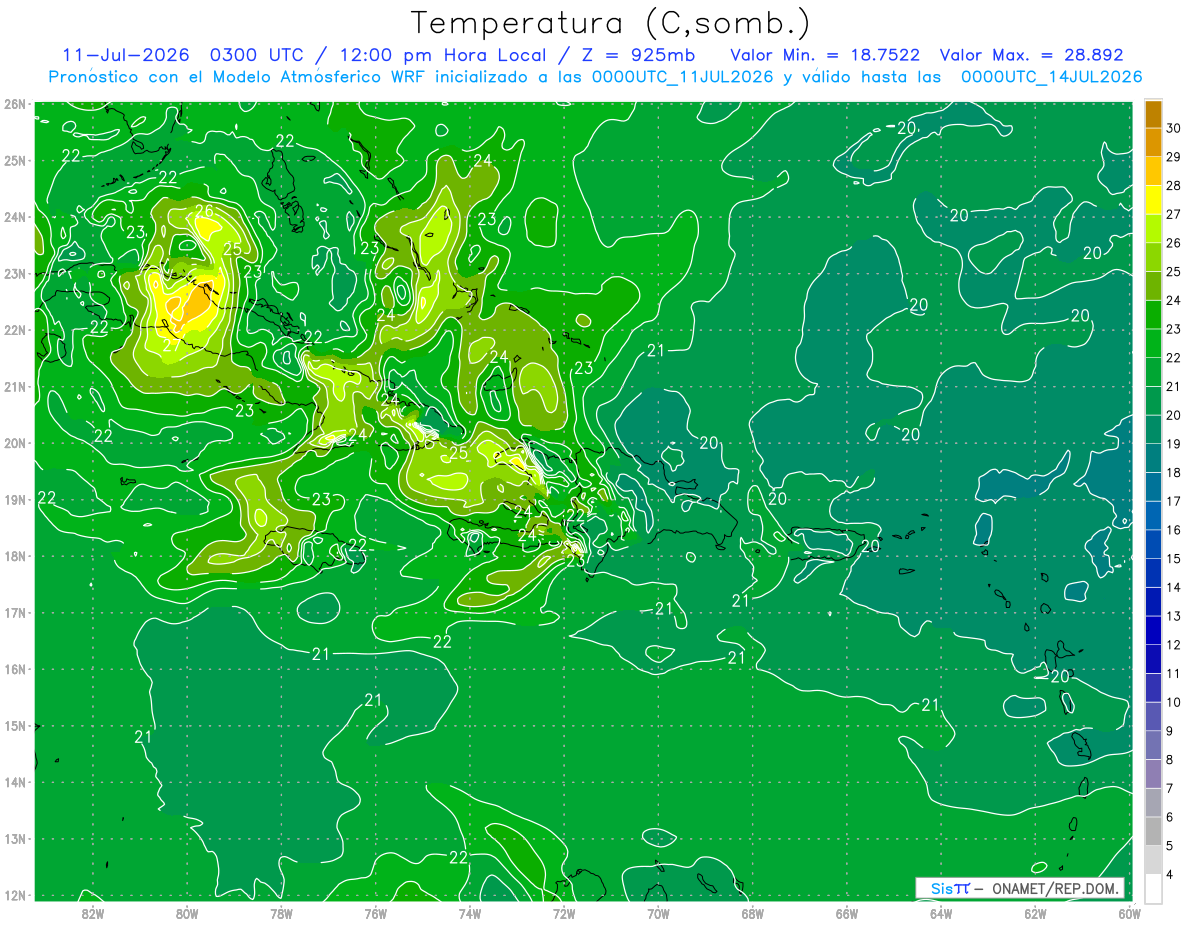Click the '20N' latitude axis label
Viewport: 1200px width, 927px height.
coord(15,443)
